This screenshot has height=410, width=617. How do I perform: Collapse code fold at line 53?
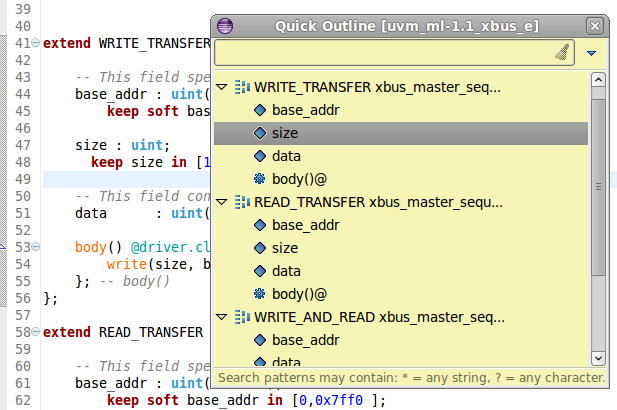click(x=35, y=247)
